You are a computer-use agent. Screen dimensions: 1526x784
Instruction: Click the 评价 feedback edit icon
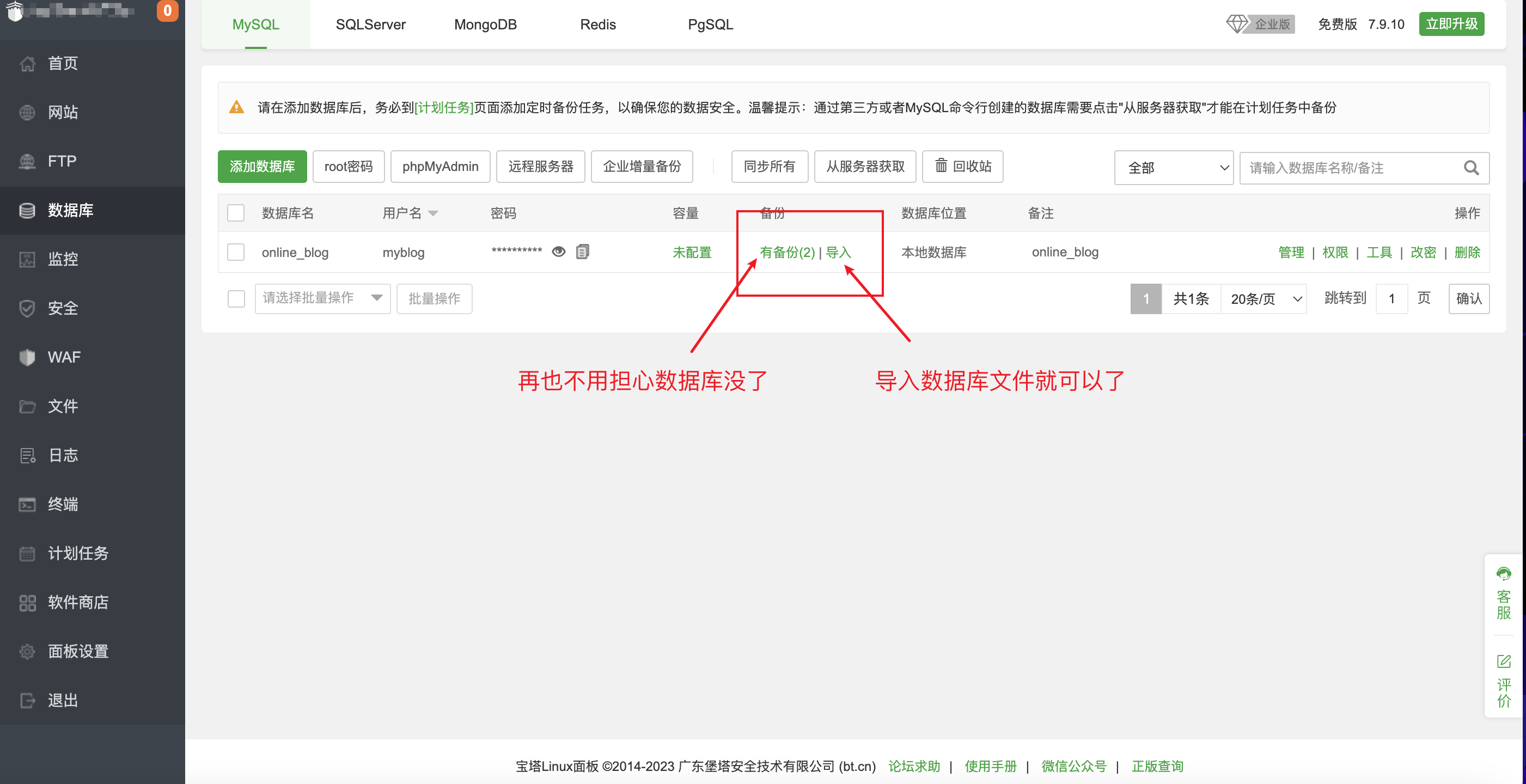click(x=1504, y=661)
